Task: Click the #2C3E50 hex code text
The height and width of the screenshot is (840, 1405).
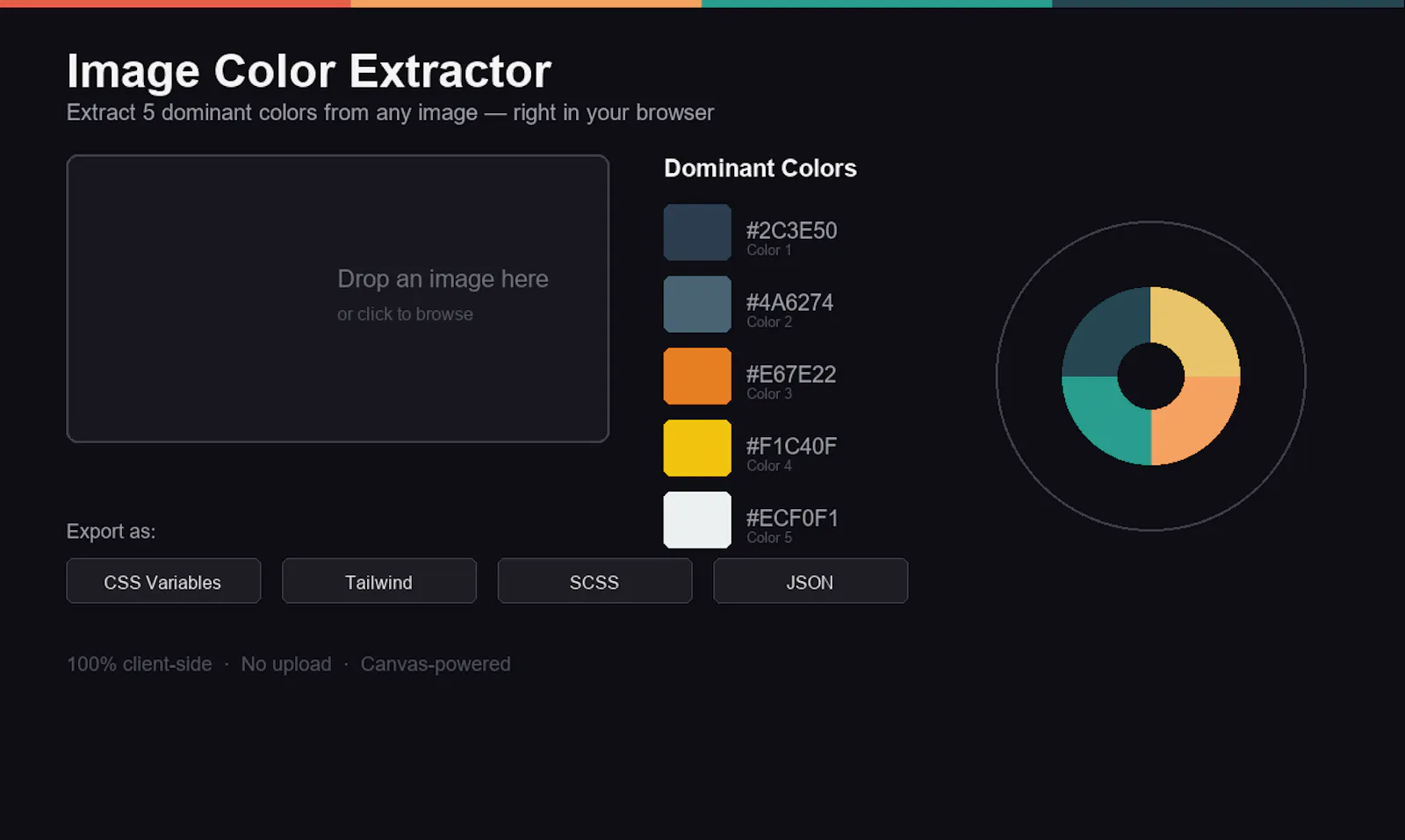Action: [x=791, y=230]
